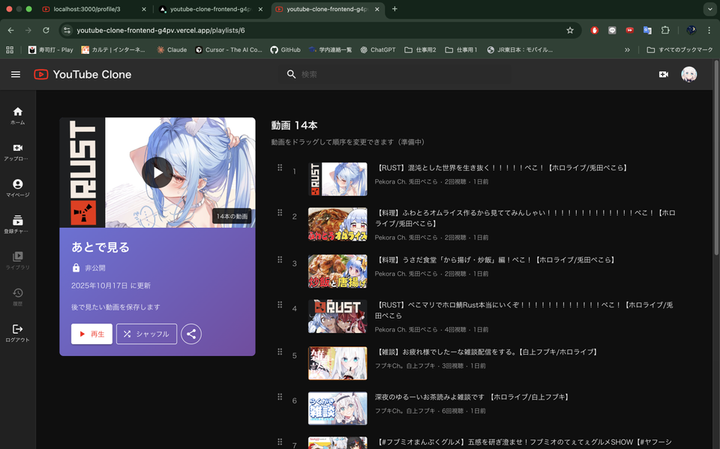This screenshot has height=449, width=720.
Task: Click the drag handle of video 6
Action: pos(280,397)
